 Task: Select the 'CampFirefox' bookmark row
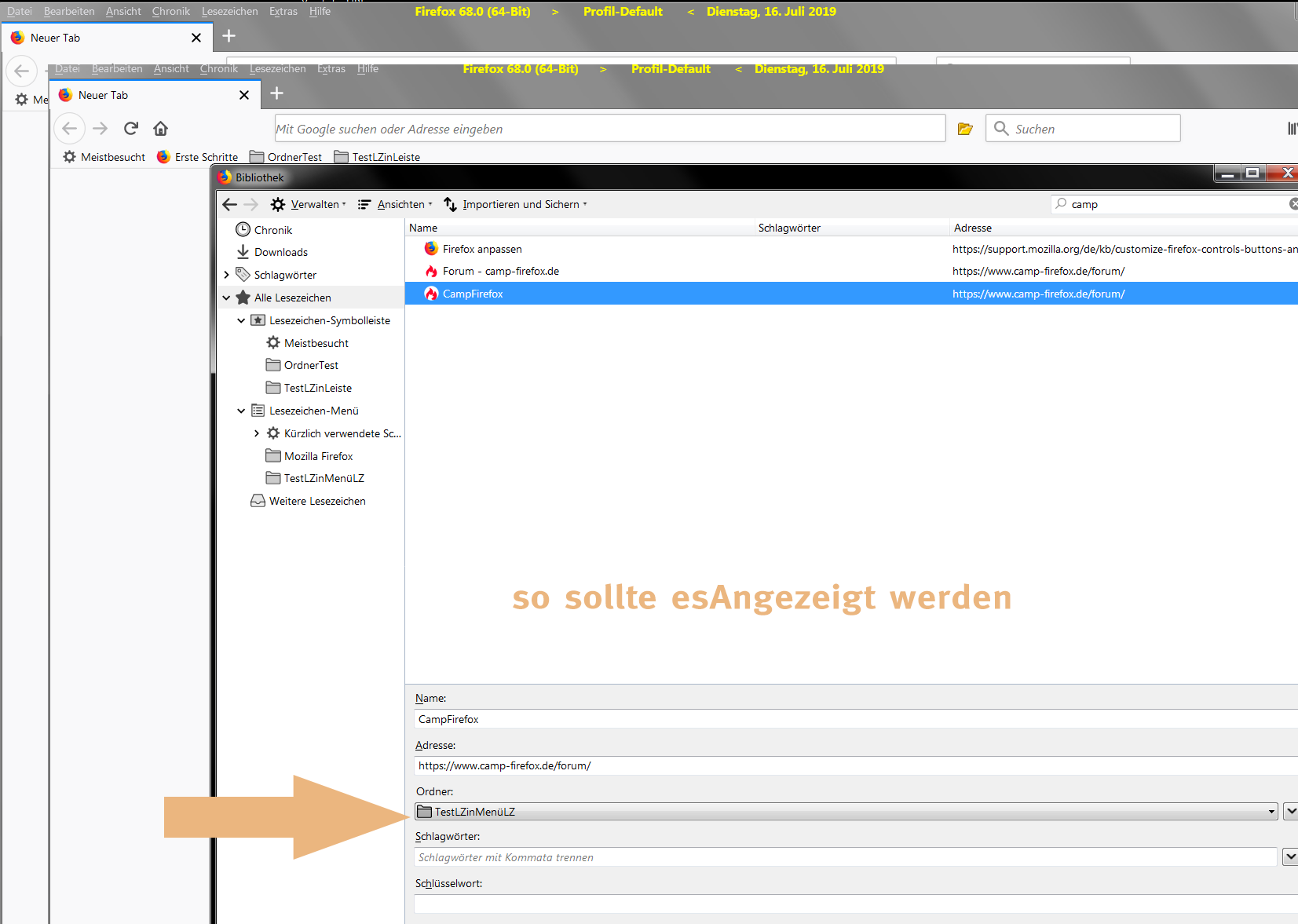(x=851, y=294)
